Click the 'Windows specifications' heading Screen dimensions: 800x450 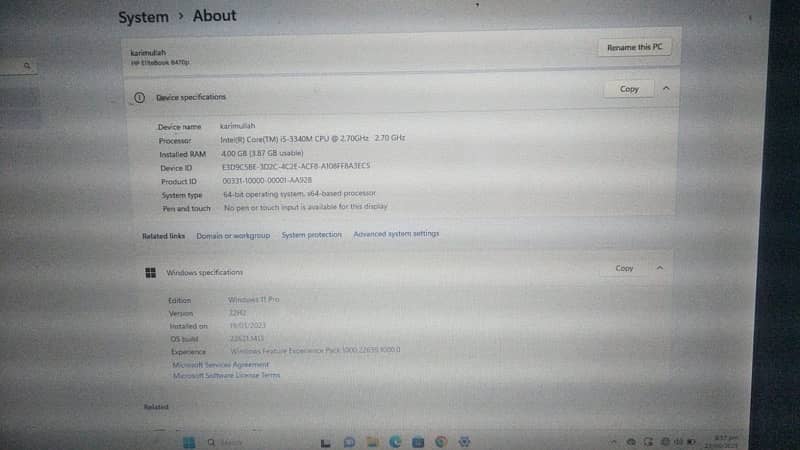tap(205, 272)
